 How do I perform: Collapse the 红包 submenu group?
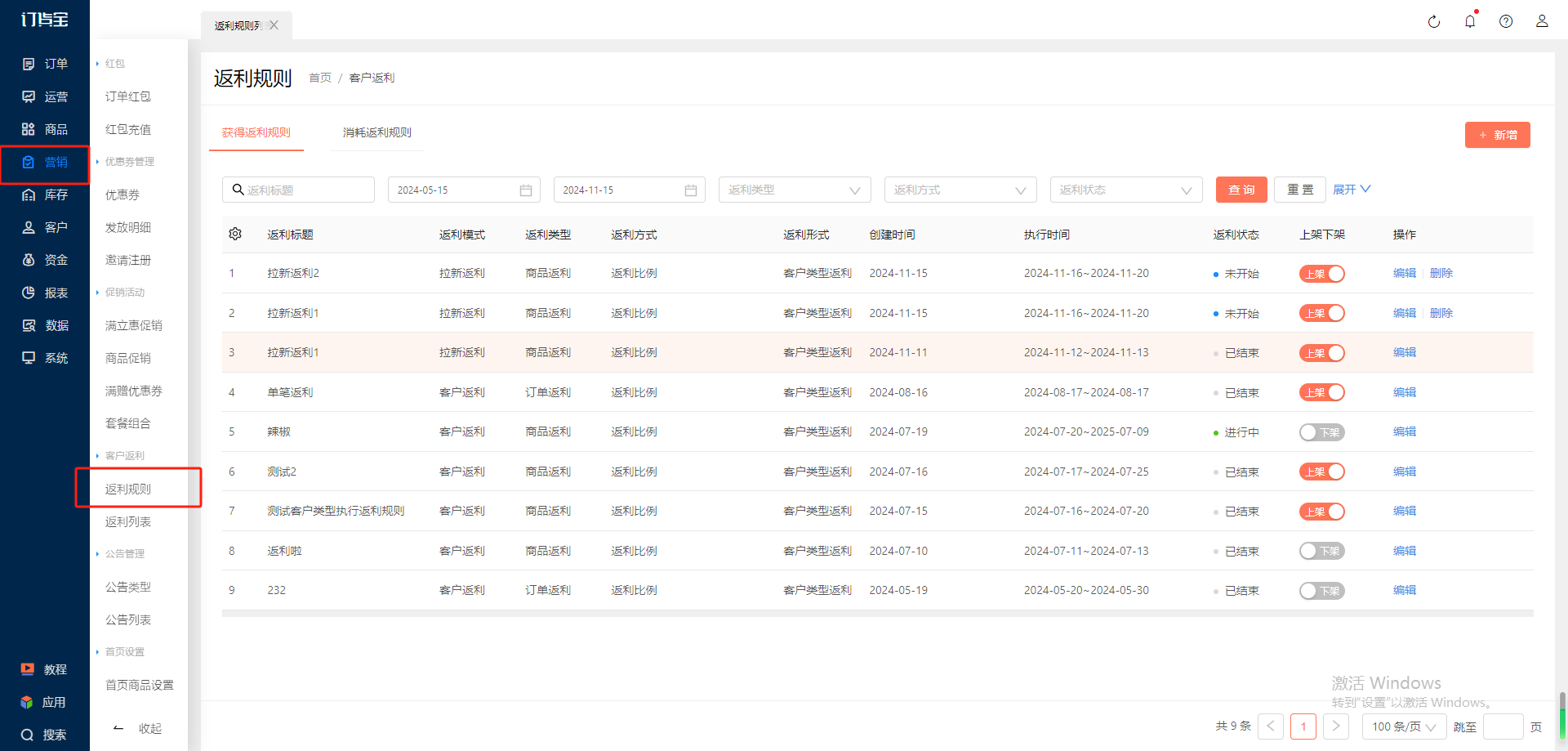(x=112, y=64)
